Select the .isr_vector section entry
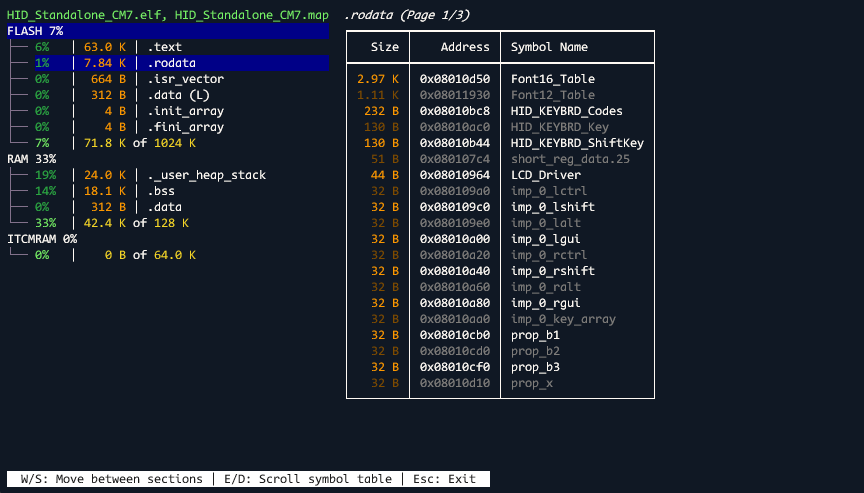This screenshot has width=864, height=493. [x=185, y=79]
